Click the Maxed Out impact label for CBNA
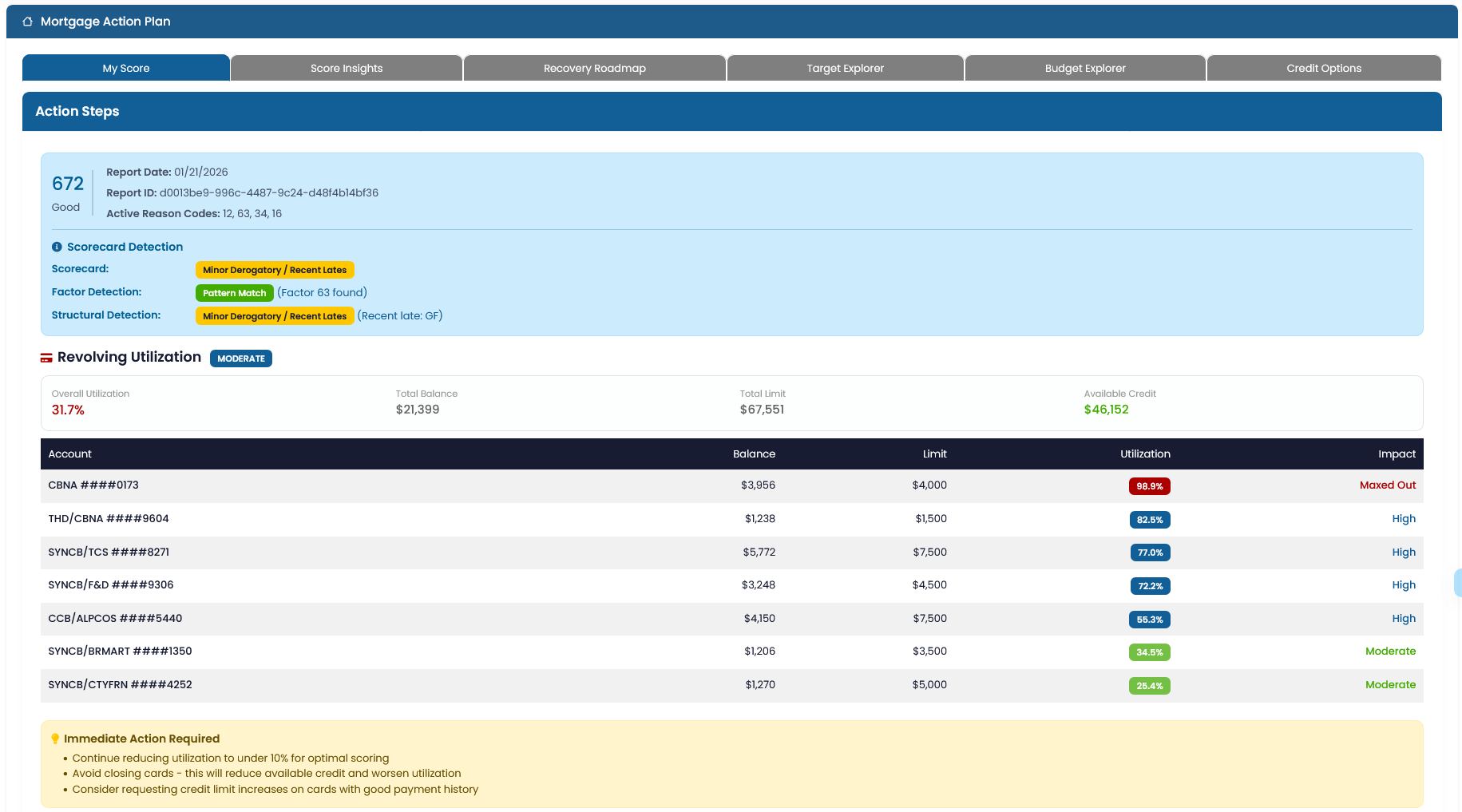Screen dimensions: 1462x812 1387,485
